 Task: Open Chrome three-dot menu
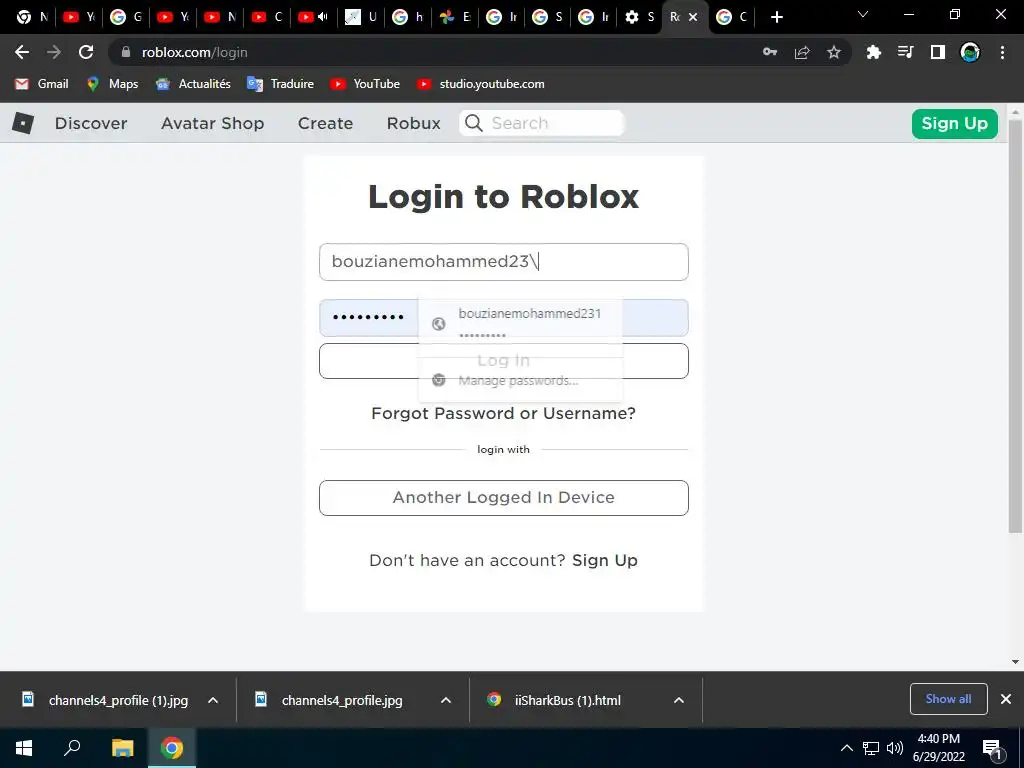click(x=1002, y=52)
